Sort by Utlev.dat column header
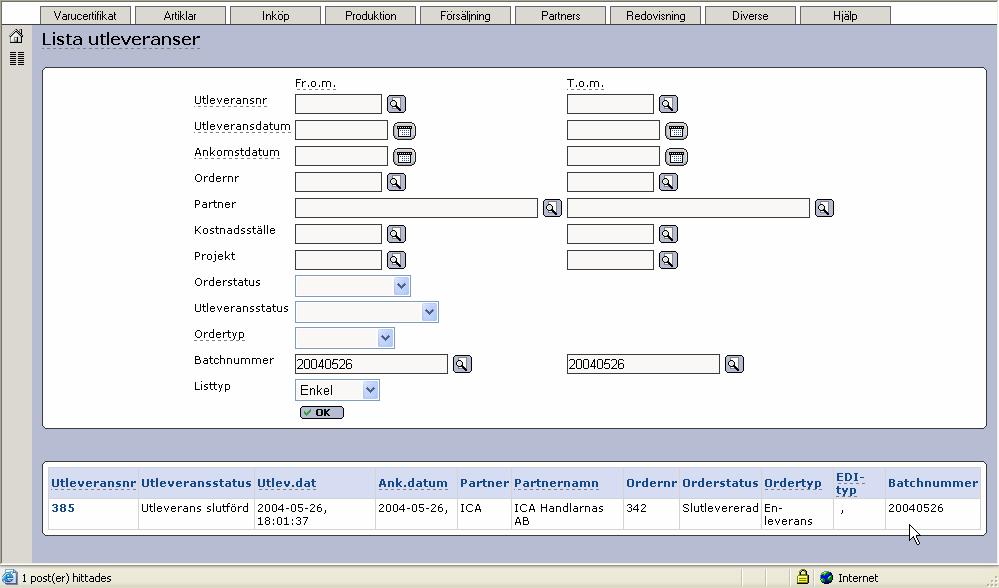 point(287,483)
